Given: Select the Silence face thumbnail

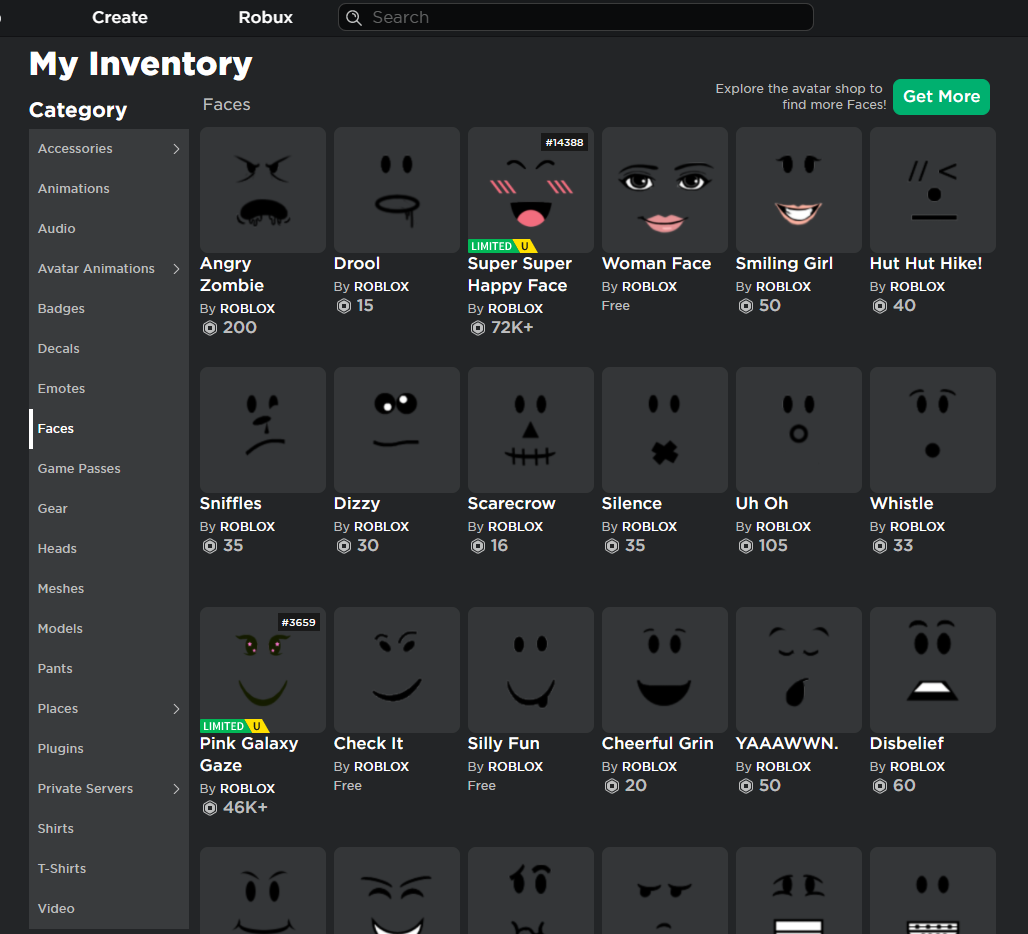Looking at the screenshot, I should pos(665,430).
